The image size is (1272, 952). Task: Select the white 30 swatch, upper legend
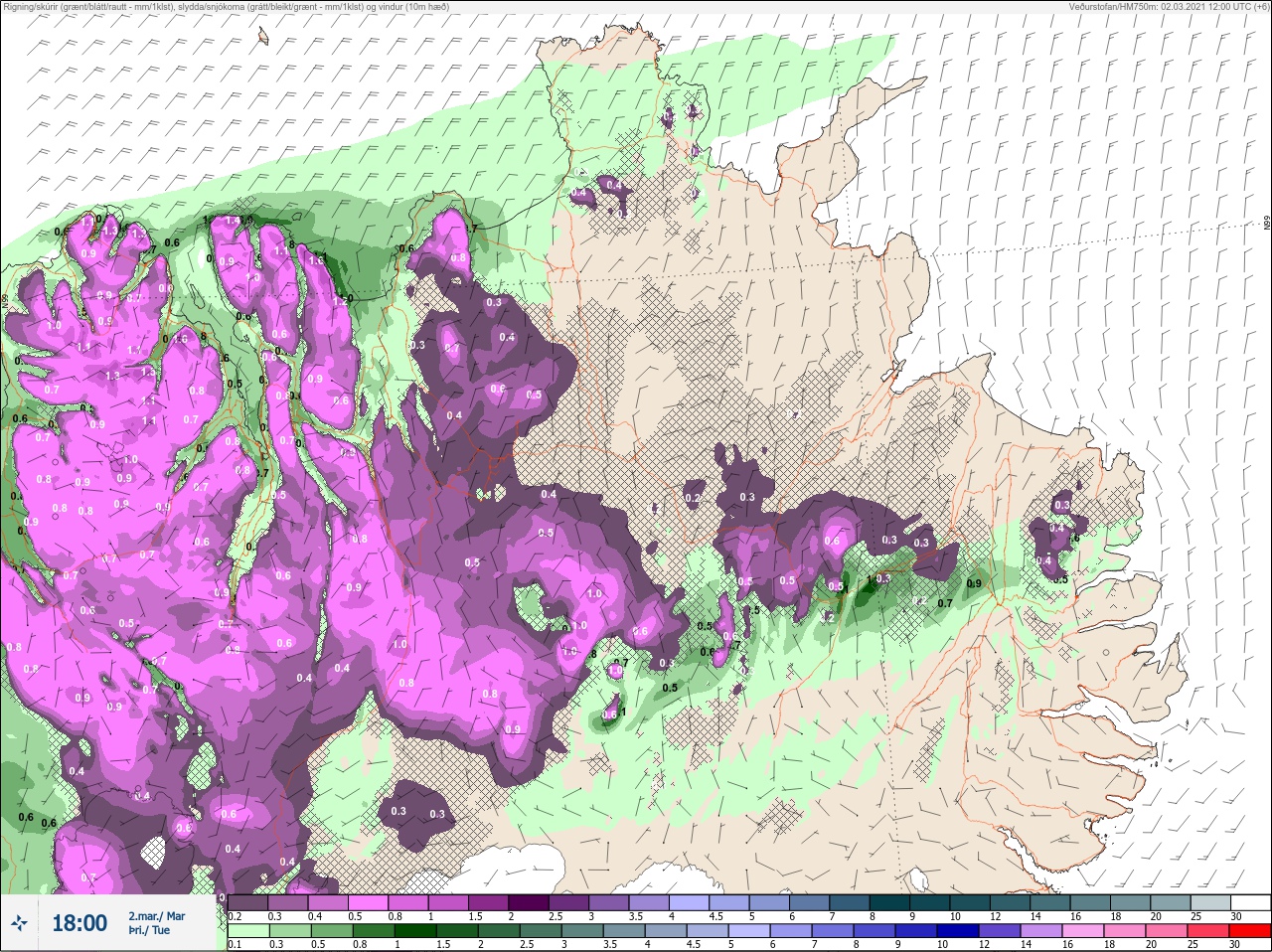coord(1250,902)
